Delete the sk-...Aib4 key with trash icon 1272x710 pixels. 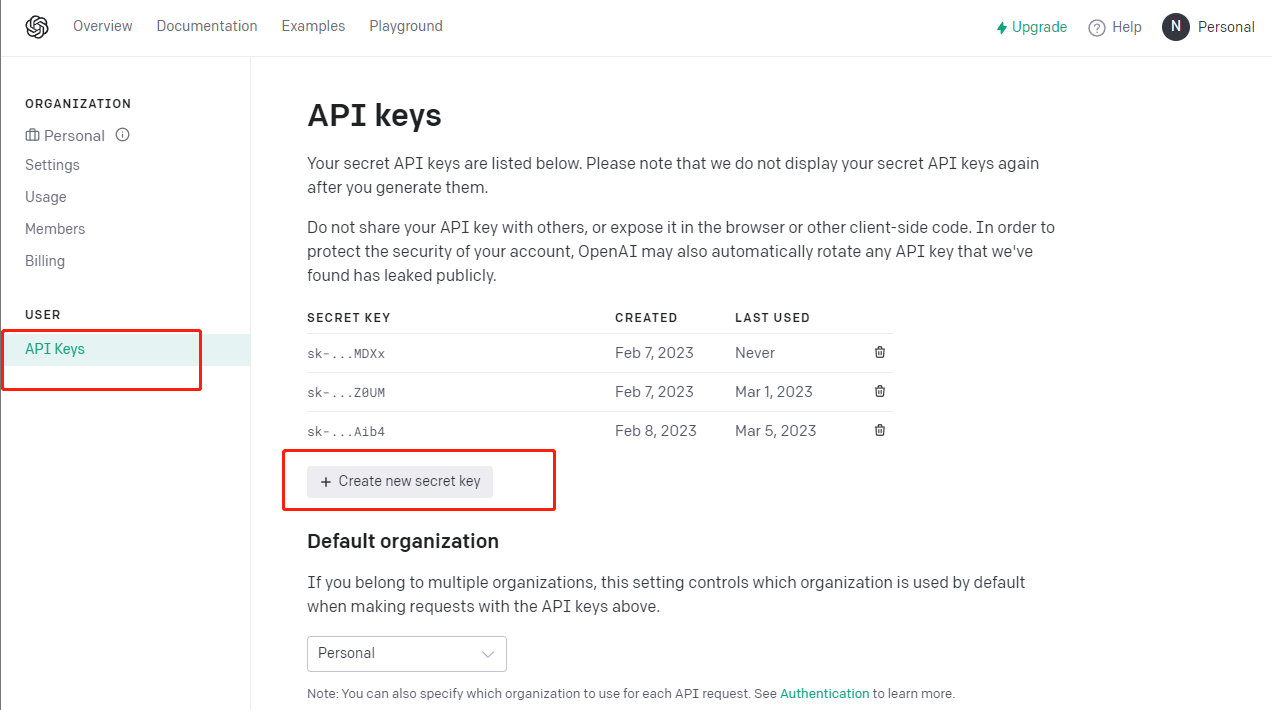(880, 430)
